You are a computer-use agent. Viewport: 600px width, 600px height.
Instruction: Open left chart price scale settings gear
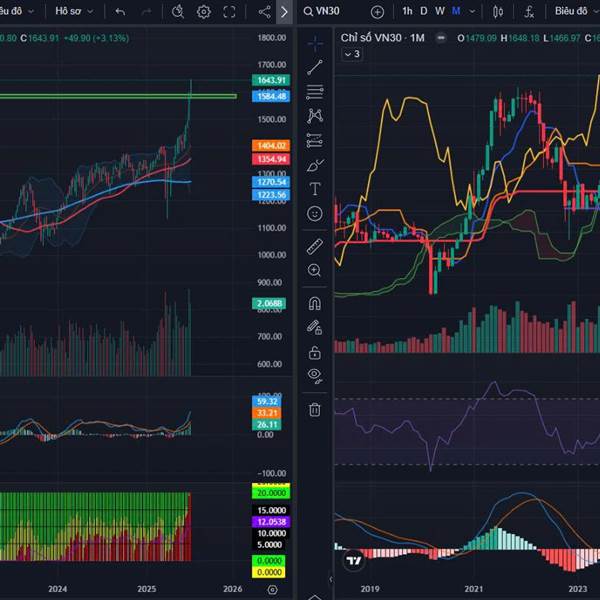(x=272, y=590)
